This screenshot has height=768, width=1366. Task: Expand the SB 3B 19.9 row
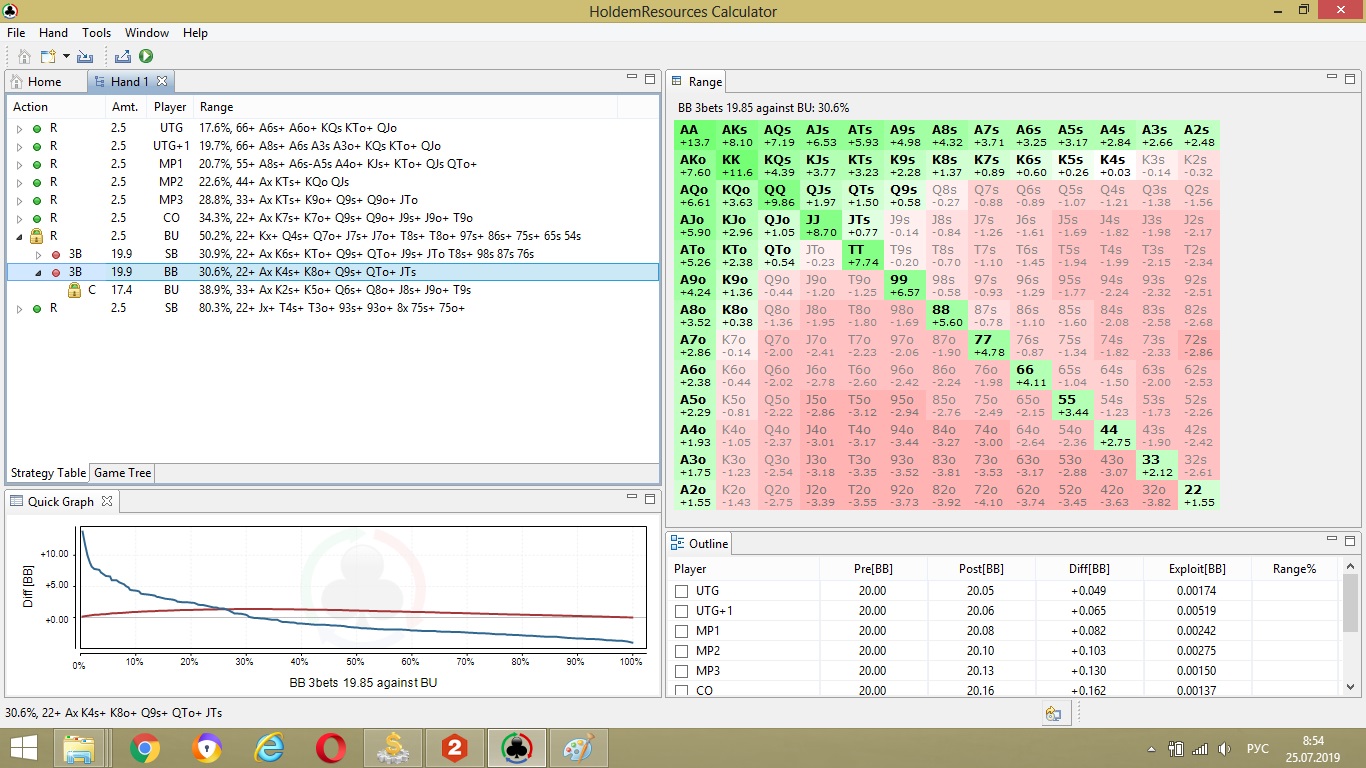[38, 254]
